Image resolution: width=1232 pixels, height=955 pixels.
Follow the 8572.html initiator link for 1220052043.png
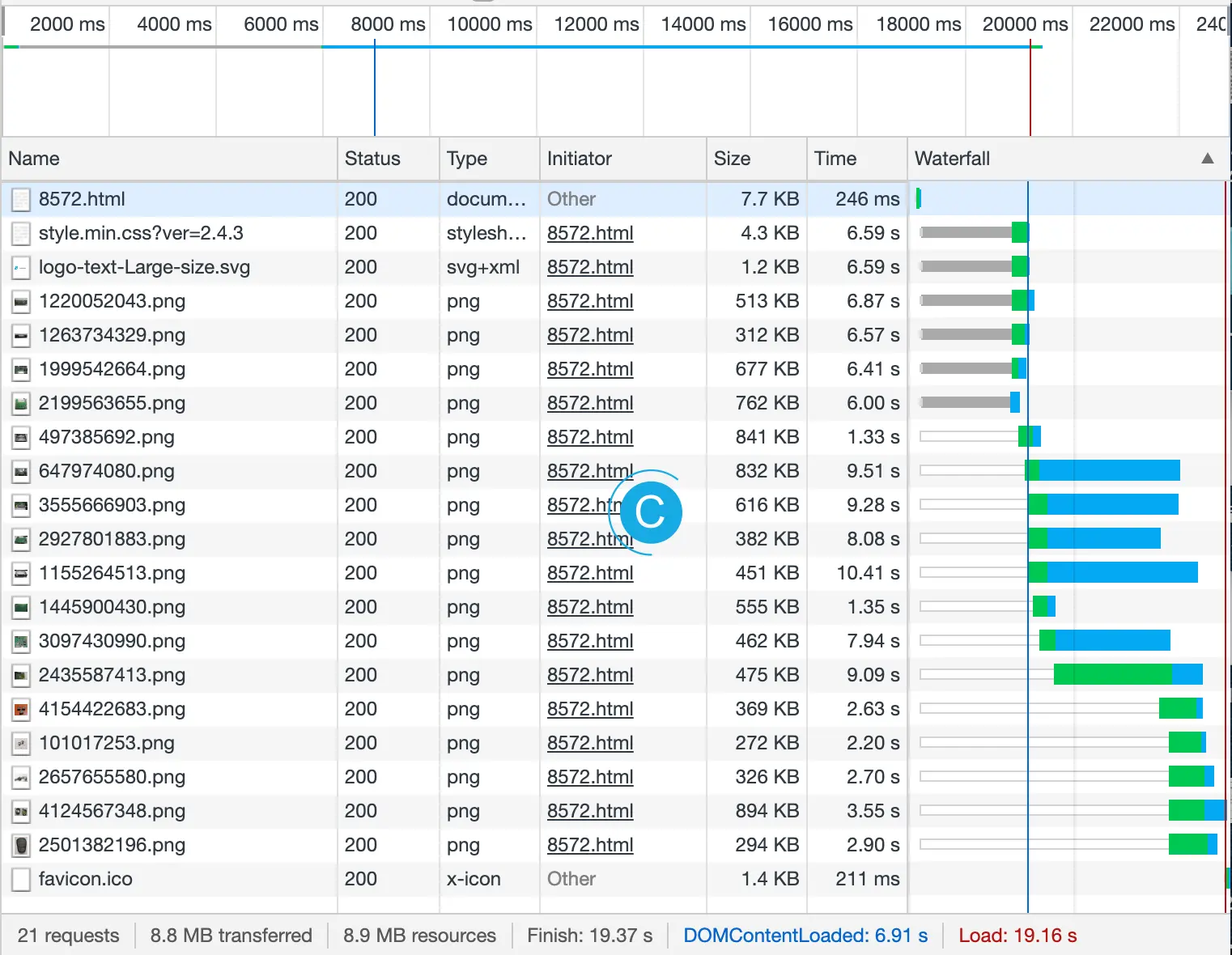(x=590, y=301)
